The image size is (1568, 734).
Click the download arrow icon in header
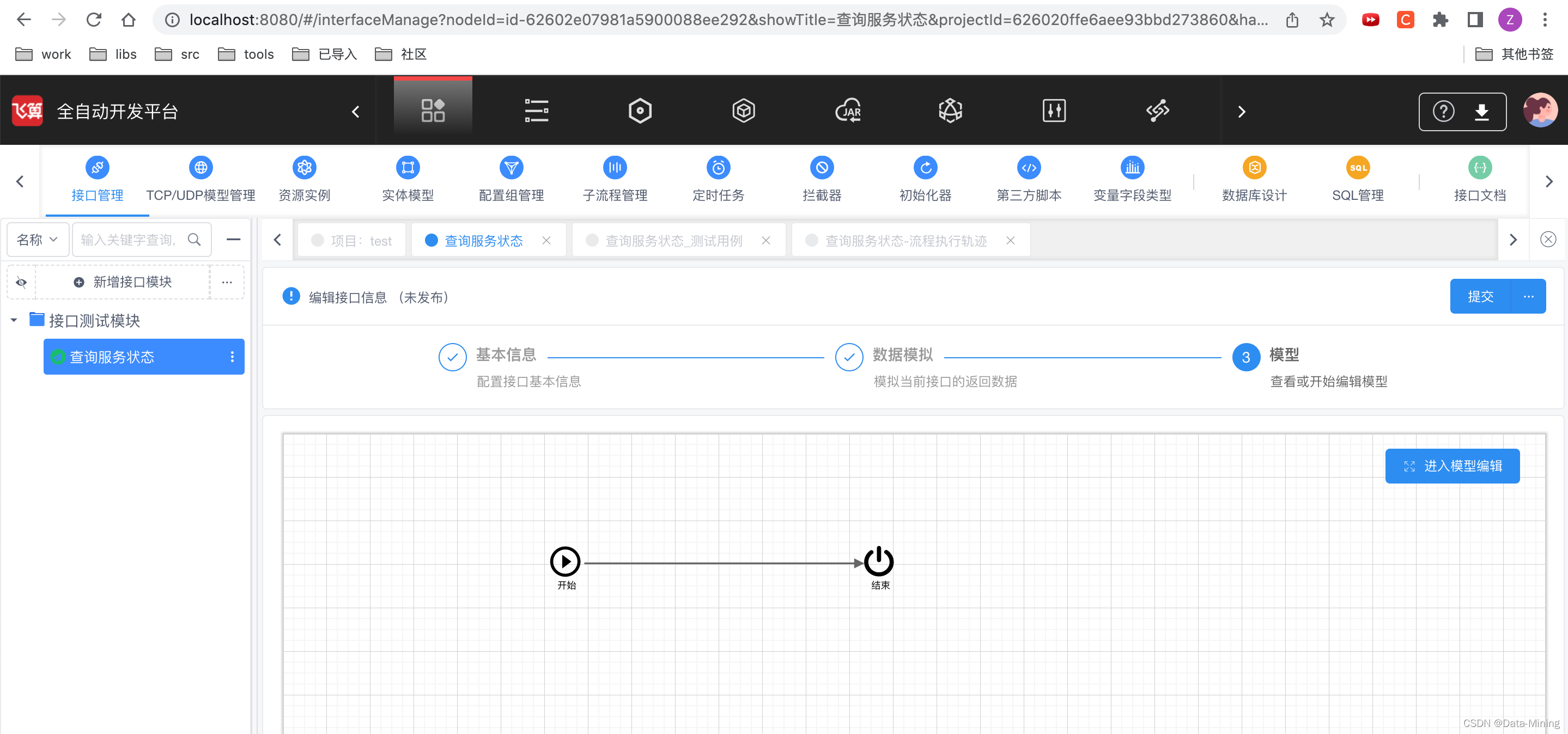coord(1481,111)
